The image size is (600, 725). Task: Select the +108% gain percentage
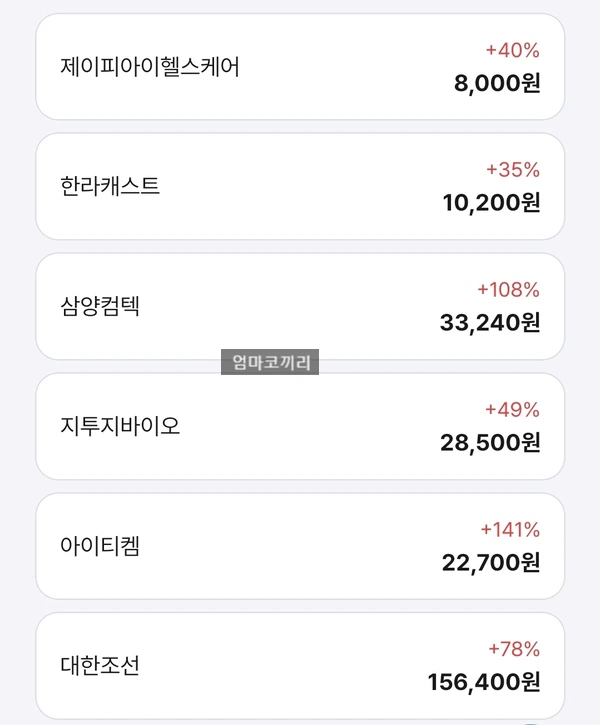point(508,289)
